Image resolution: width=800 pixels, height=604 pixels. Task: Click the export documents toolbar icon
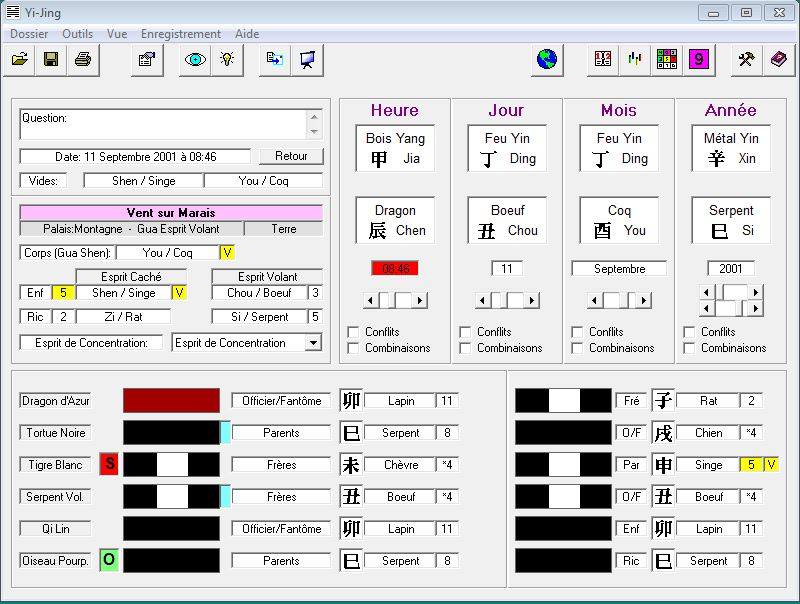tap(275, 60)
